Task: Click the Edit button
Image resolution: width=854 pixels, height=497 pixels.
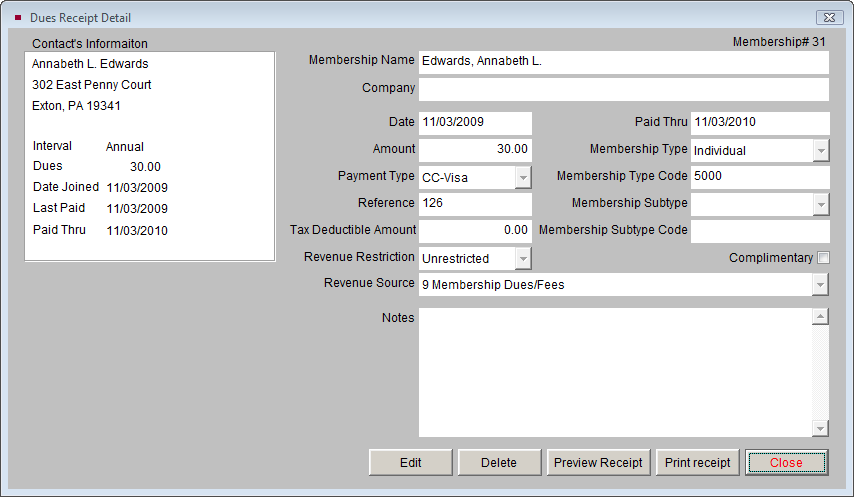Action: point(411,462)
